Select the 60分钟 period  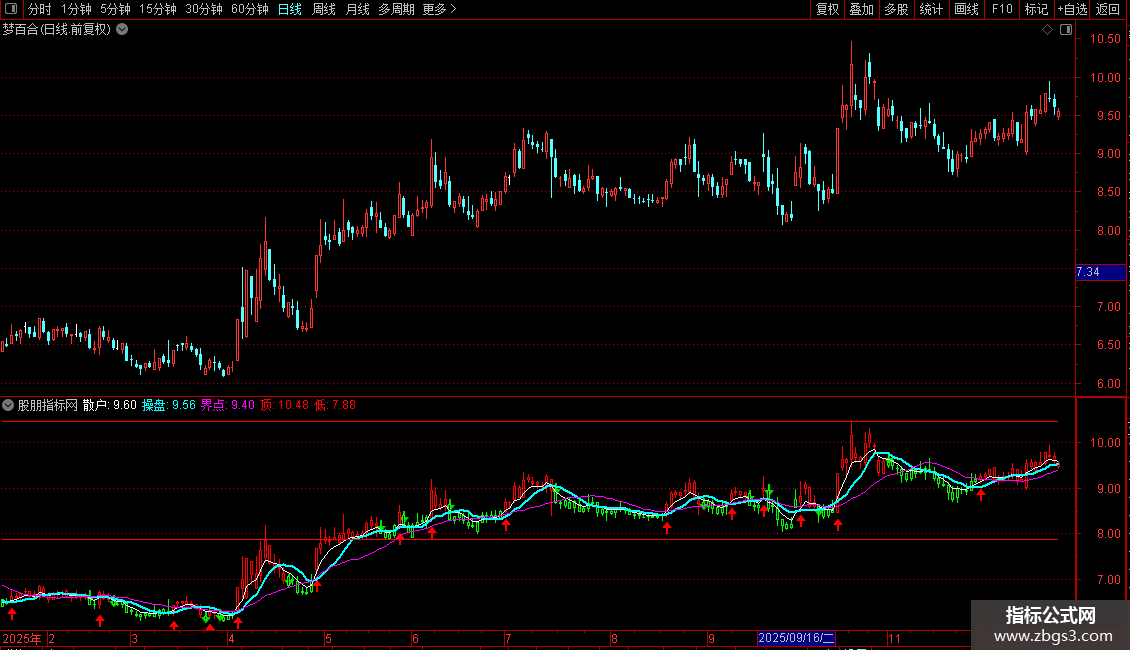click(x=250, y=9)
